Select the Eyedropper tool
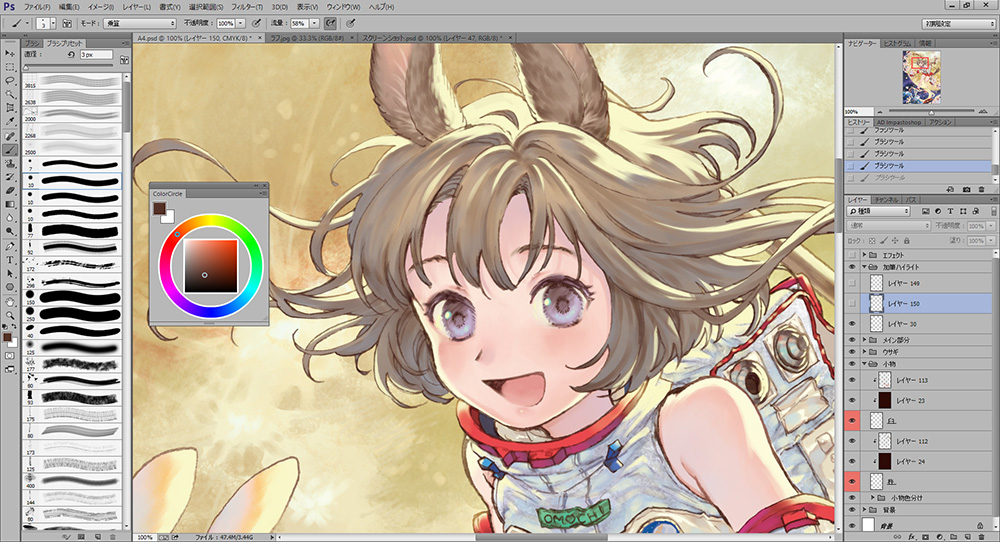The image size is (1000, 542). [x=10, y=122]
